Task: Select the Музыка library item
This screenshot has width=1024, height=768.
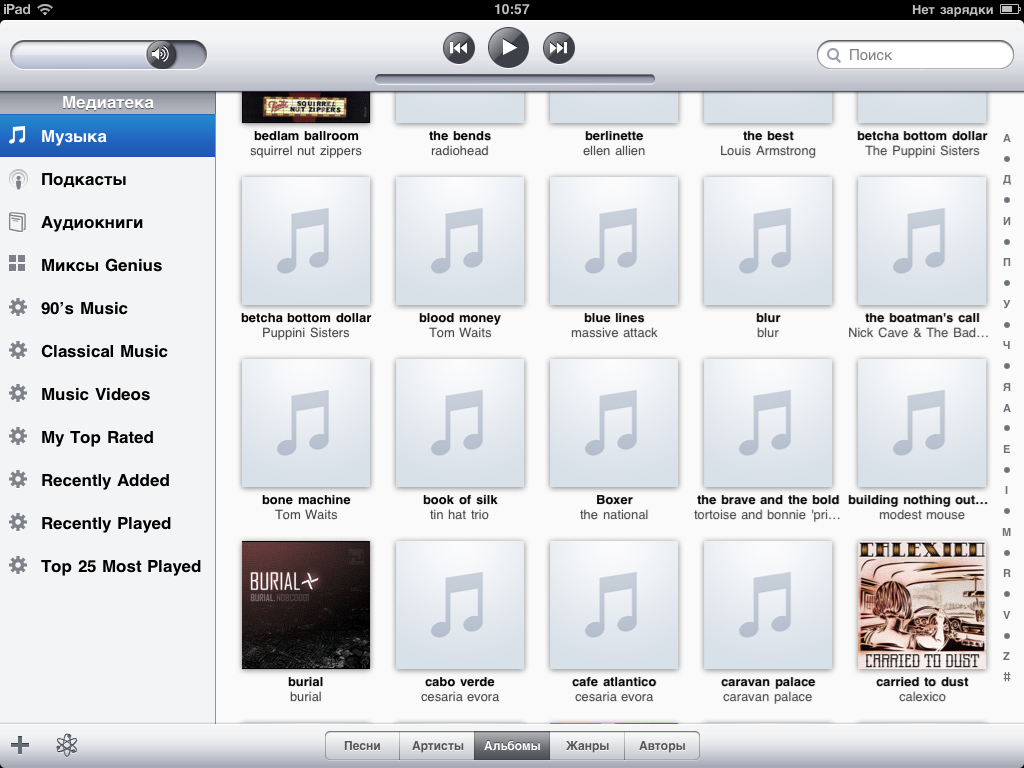Action: point(73,136)
